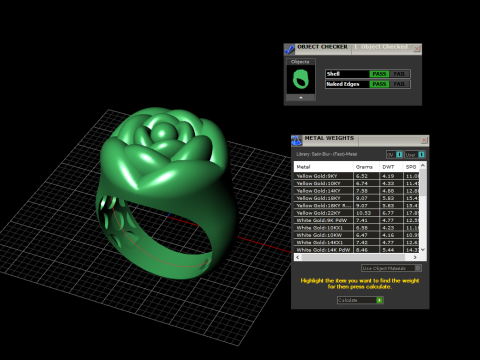
Task: Click the horizontal scrollbar thumb in metal list
Action: point(353,257)
